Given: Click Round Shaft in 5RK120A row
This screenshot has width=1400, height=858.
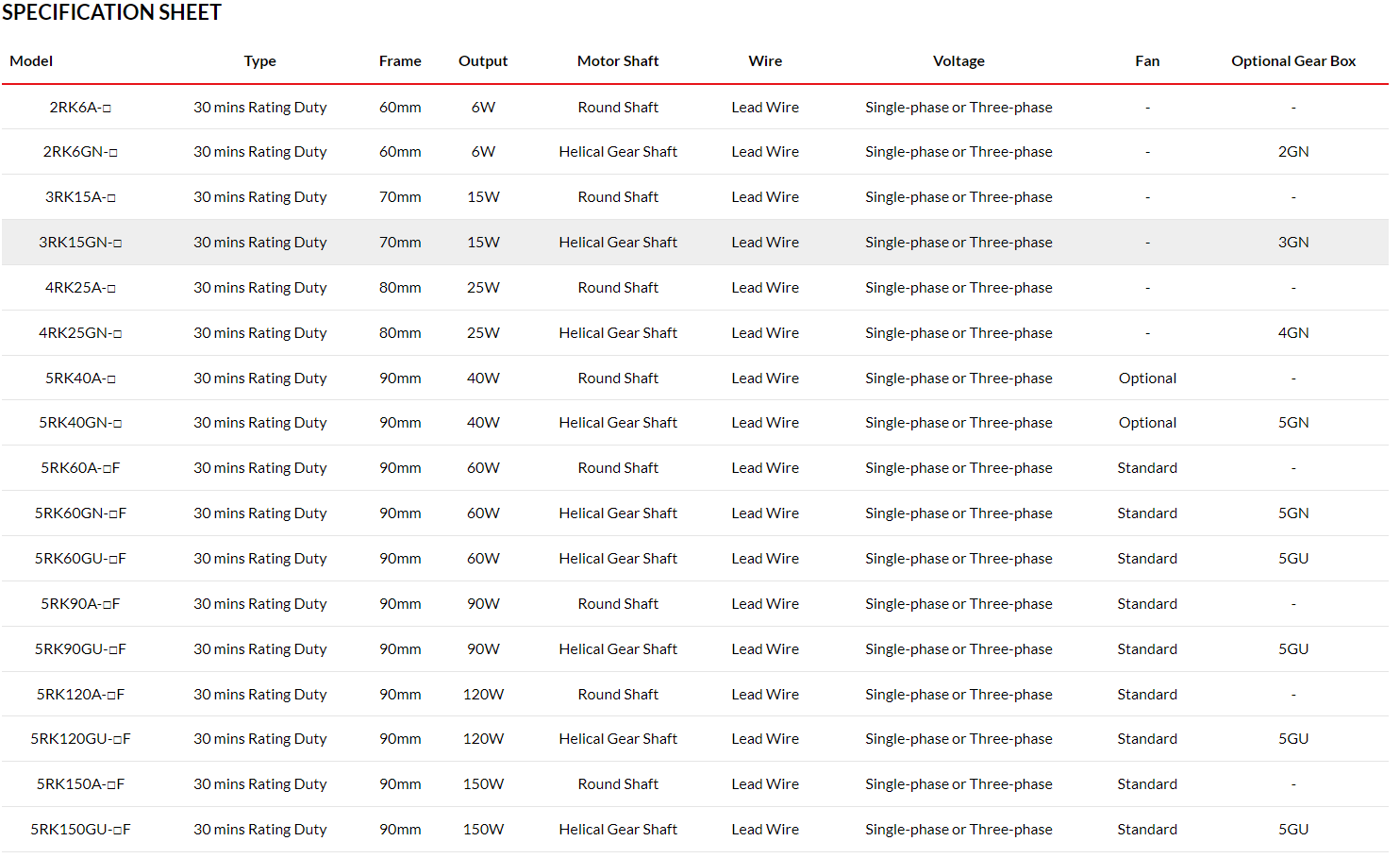Looking at the screenshot, I should [618, 695].
